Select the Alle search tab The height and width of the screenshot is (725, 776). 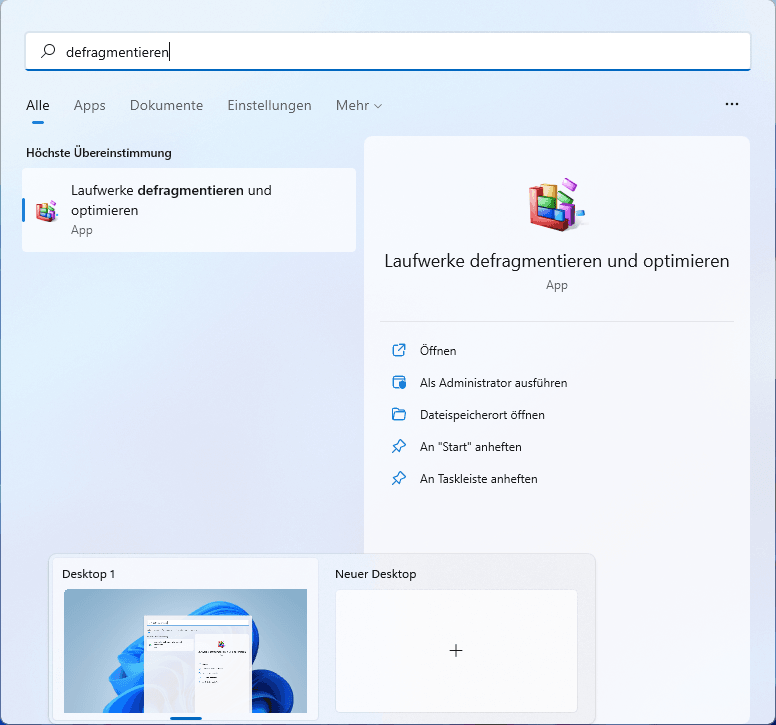tap(38, 105)
